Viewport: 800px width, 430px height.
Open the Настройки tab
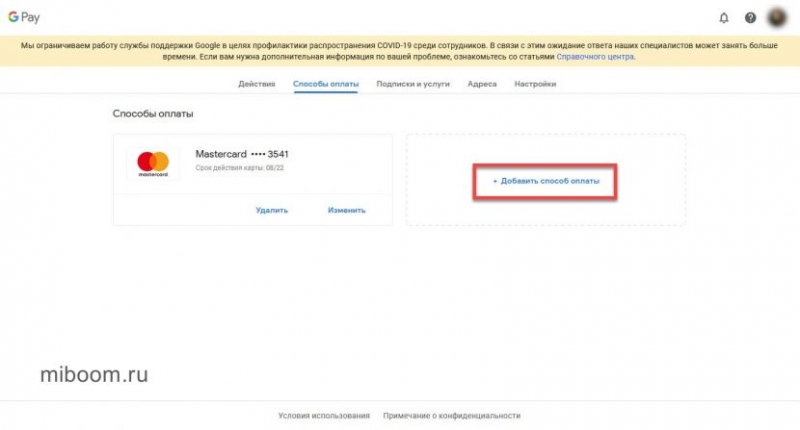[535, 84]
